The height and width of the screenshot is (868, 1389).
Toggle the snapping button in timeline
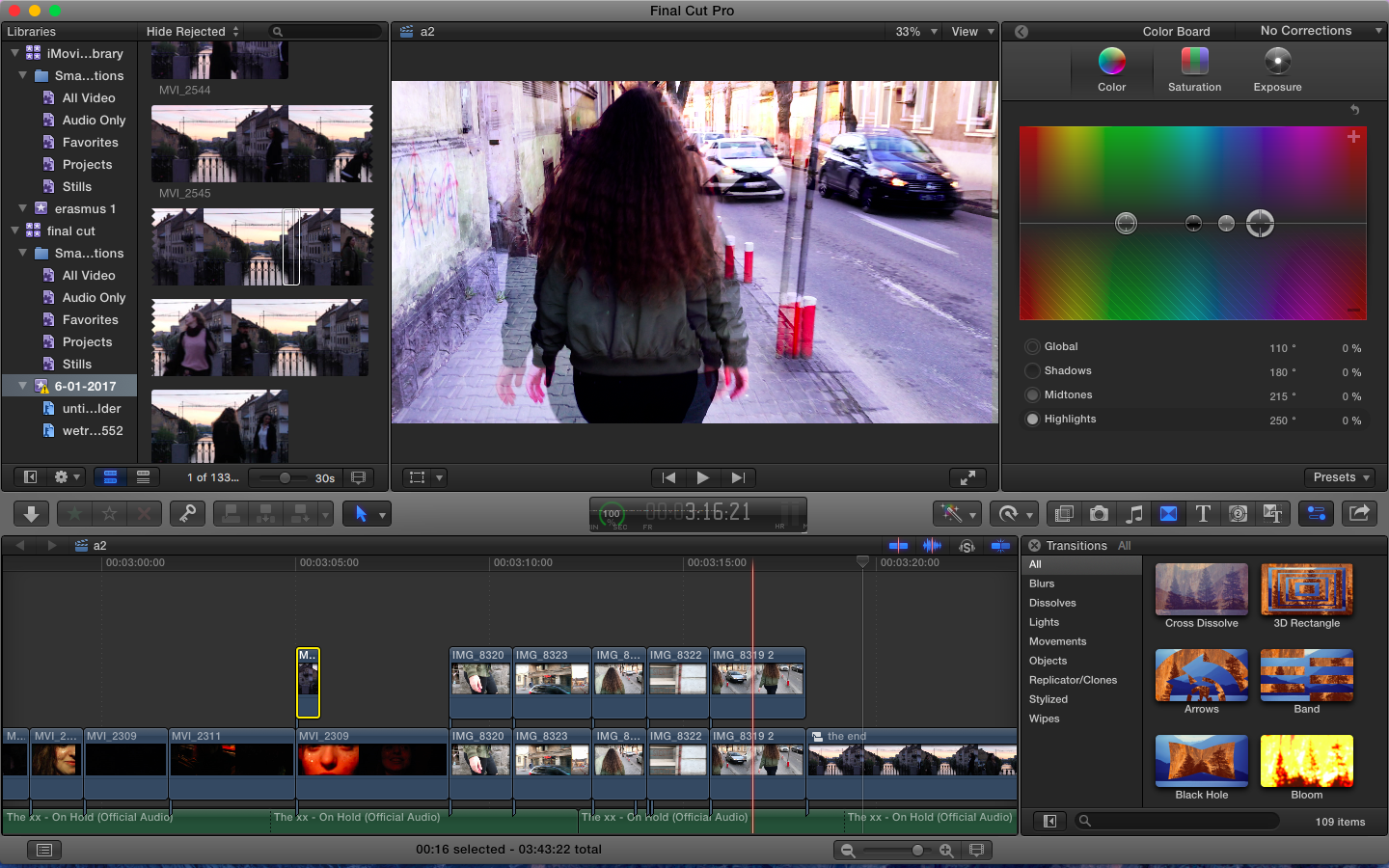pyautogui.click(x=1000, y=546)
